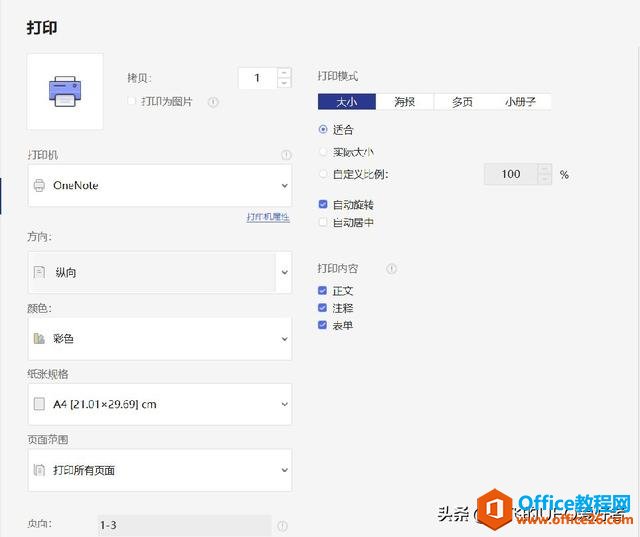The width and height of the screenshot is (640, 537).
Task: Open the 打印机属性 link
Action: [x=268, y=217]
